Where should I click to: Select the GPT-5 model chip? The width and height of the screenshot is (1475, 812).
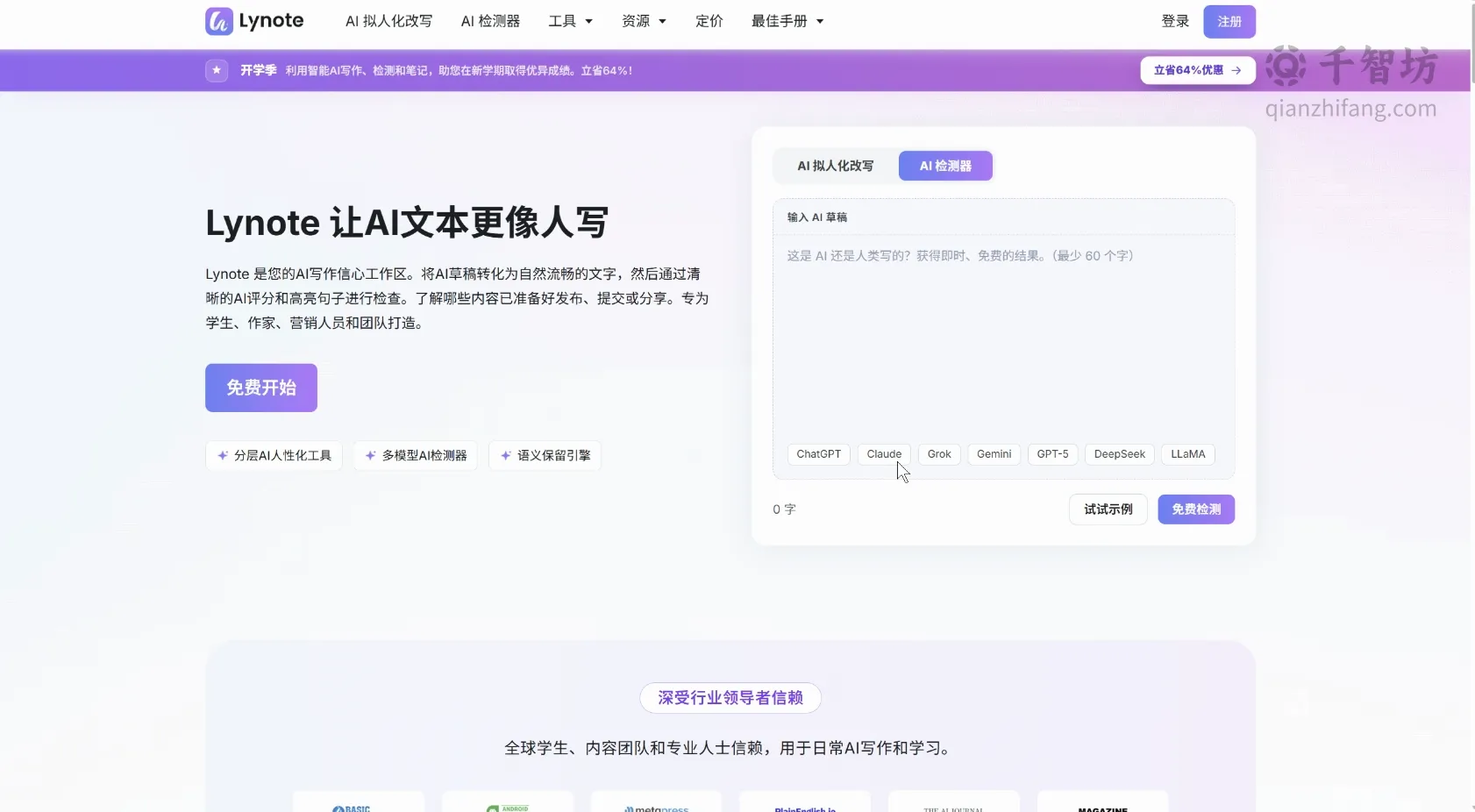[x=1053, y=454]
